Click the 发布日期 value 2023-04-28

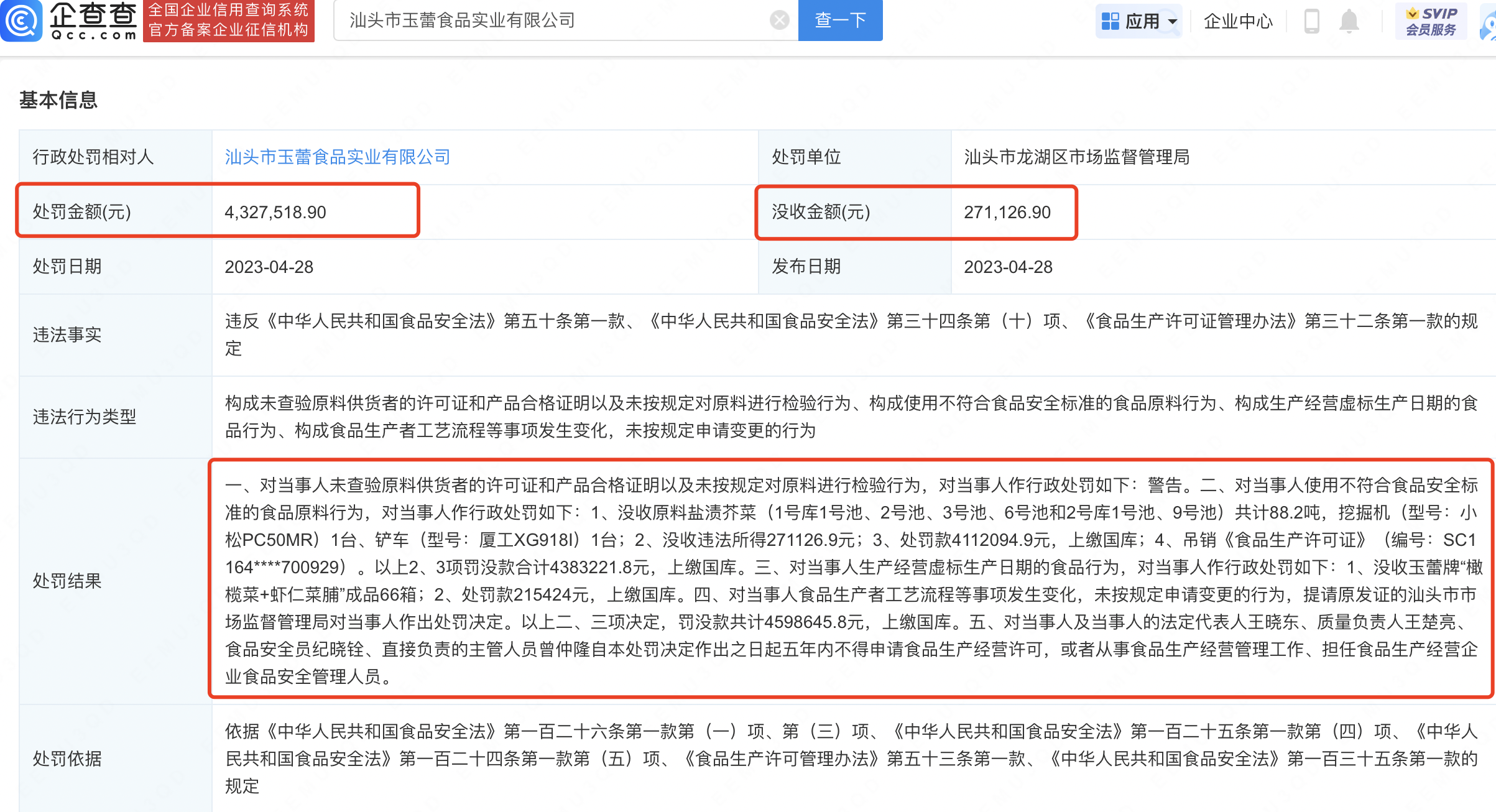1008,267
